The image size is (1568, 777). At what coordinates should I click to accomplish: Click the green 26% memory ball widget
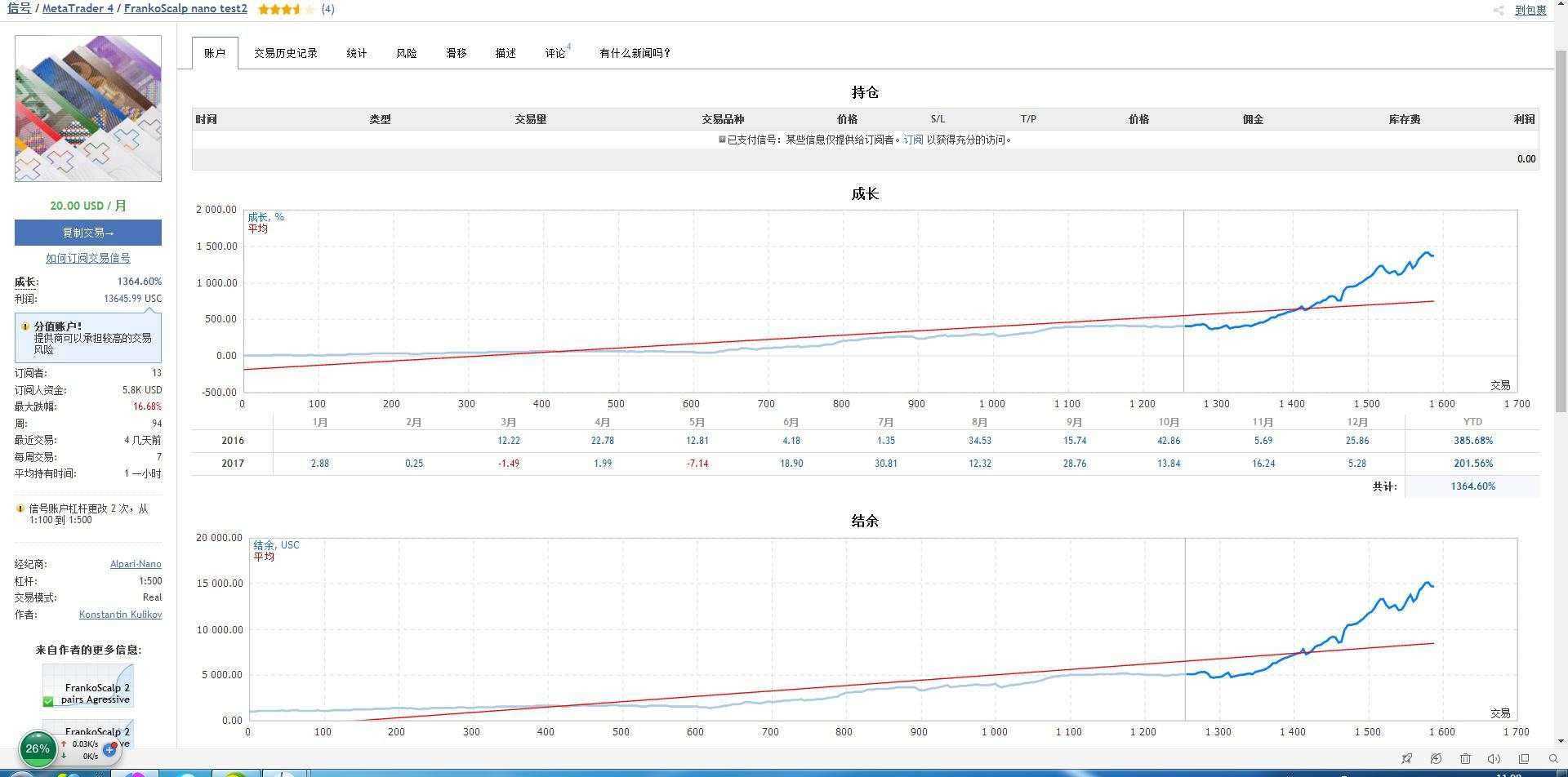(38, 748)
